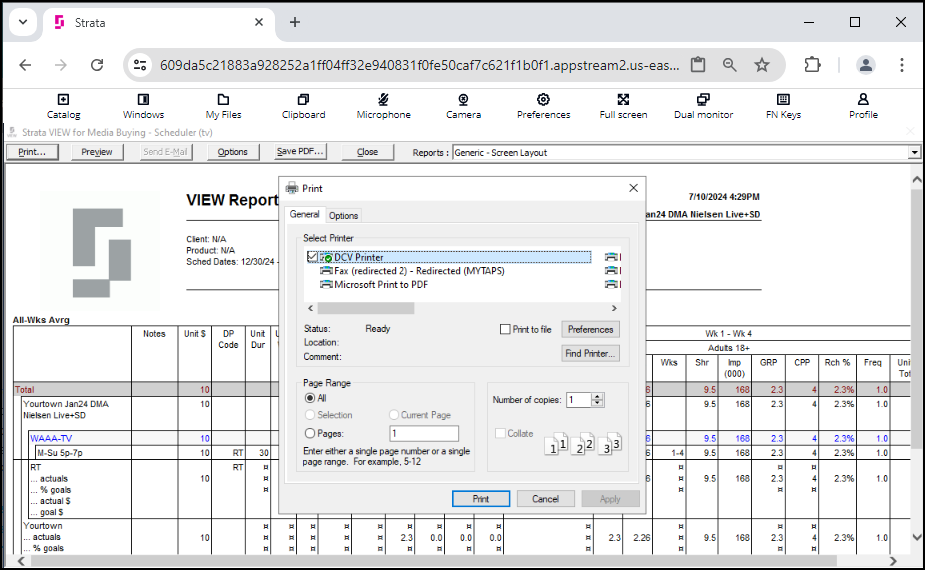Open the tab search chevron
This screenshot has height=570, width=925.
click(x=23, y=22)
